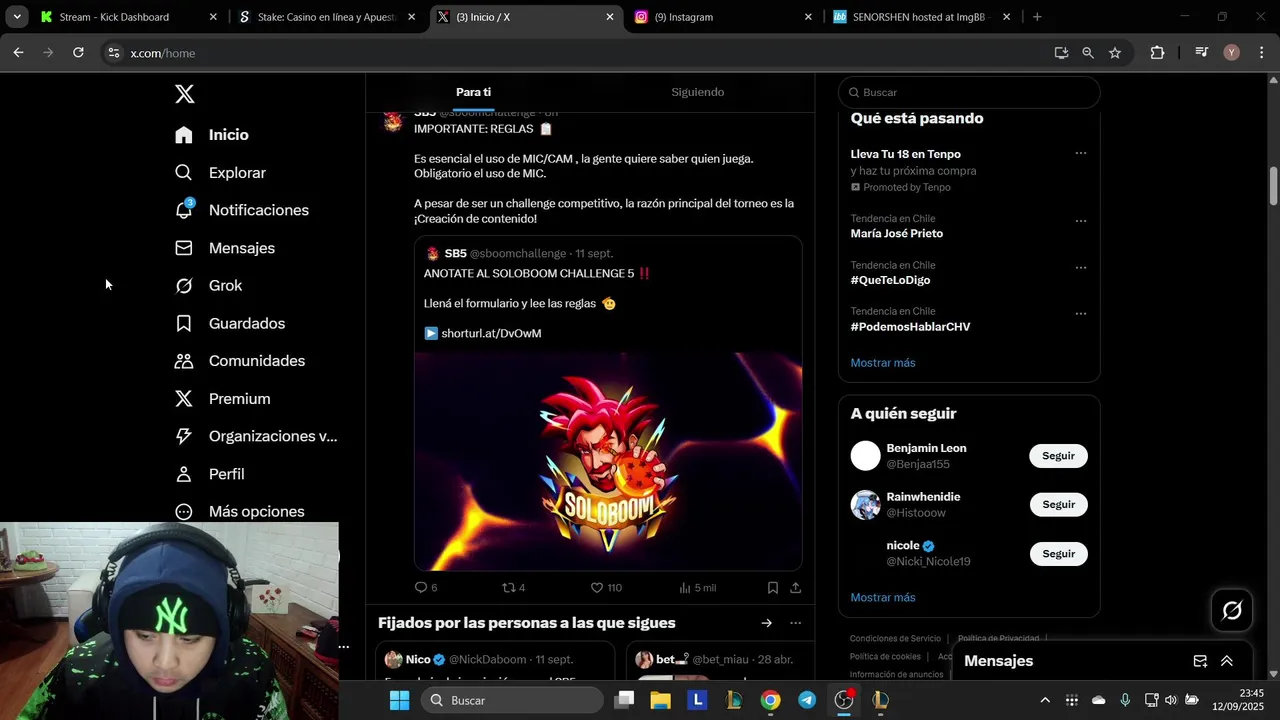1280x720 pixels.
Task: Open Mensajes in the sidebar
Action: pyautogui.click(x=224, y=248)
